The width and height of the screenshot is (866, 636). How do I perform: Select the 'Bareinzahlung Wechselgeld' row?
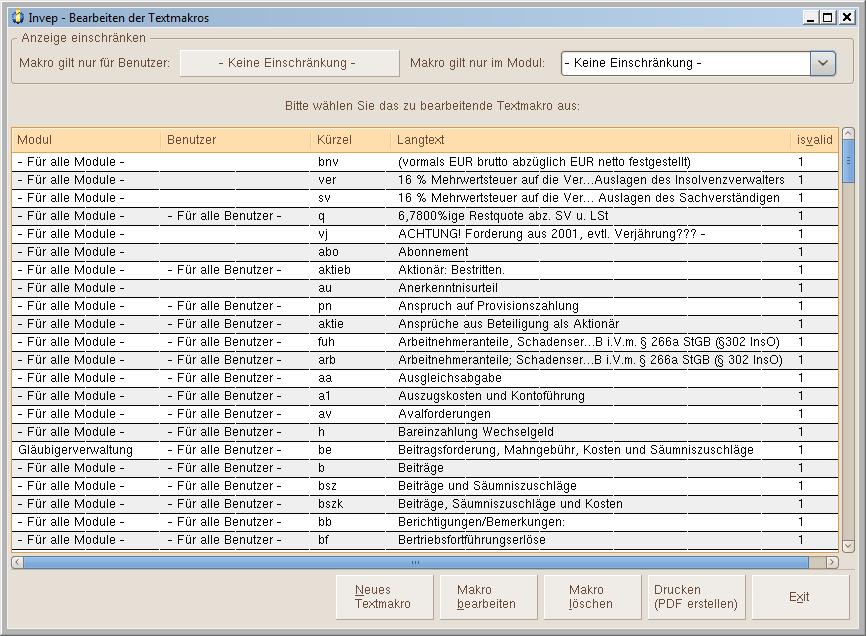click(x=425, y=432)
